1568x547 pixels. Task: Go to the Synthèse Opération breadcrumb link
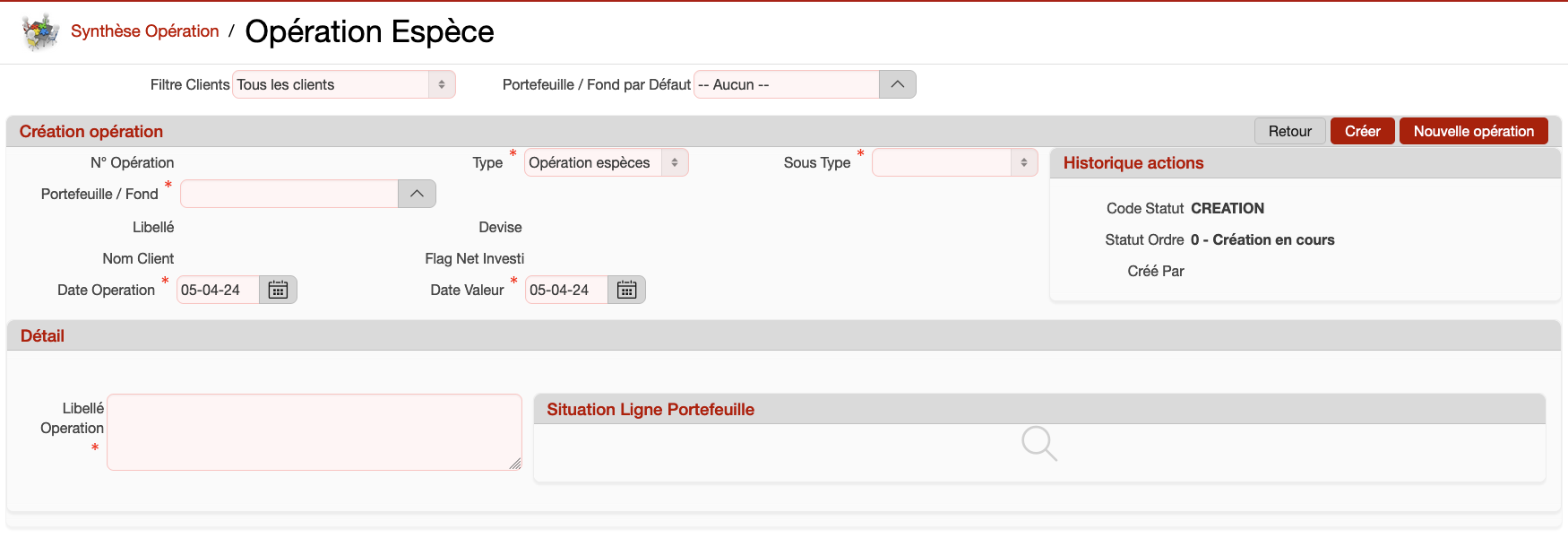point(144,31)
